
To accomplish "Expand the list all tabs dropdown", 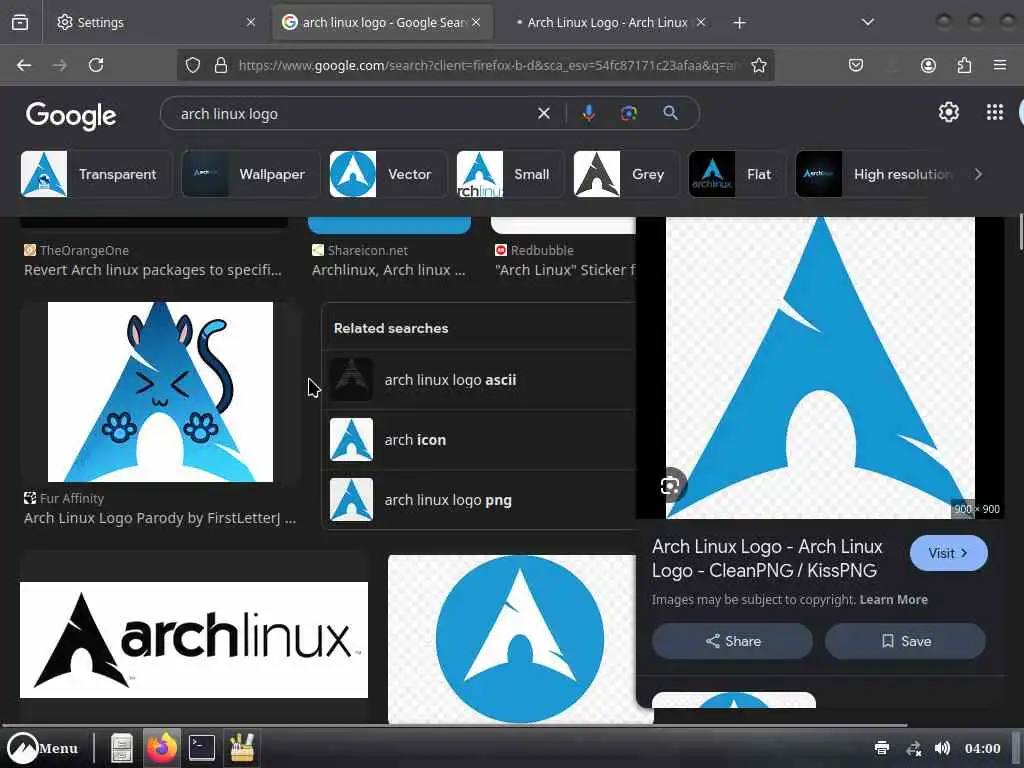I will (x=867, y=22).
